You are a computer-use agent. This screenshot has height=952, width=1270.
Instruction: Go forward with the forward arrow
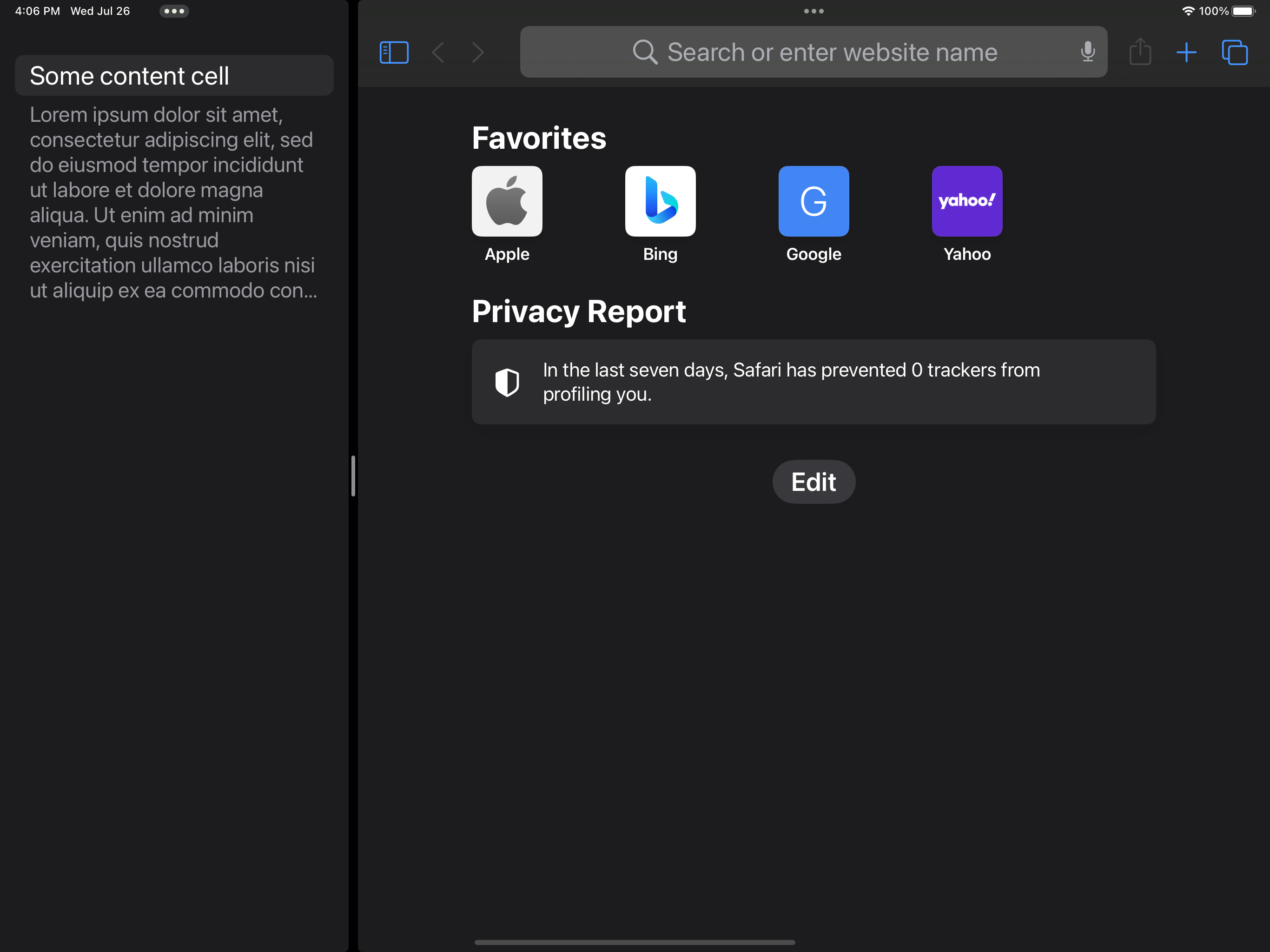pyautogui.click(x=478, y=52)
